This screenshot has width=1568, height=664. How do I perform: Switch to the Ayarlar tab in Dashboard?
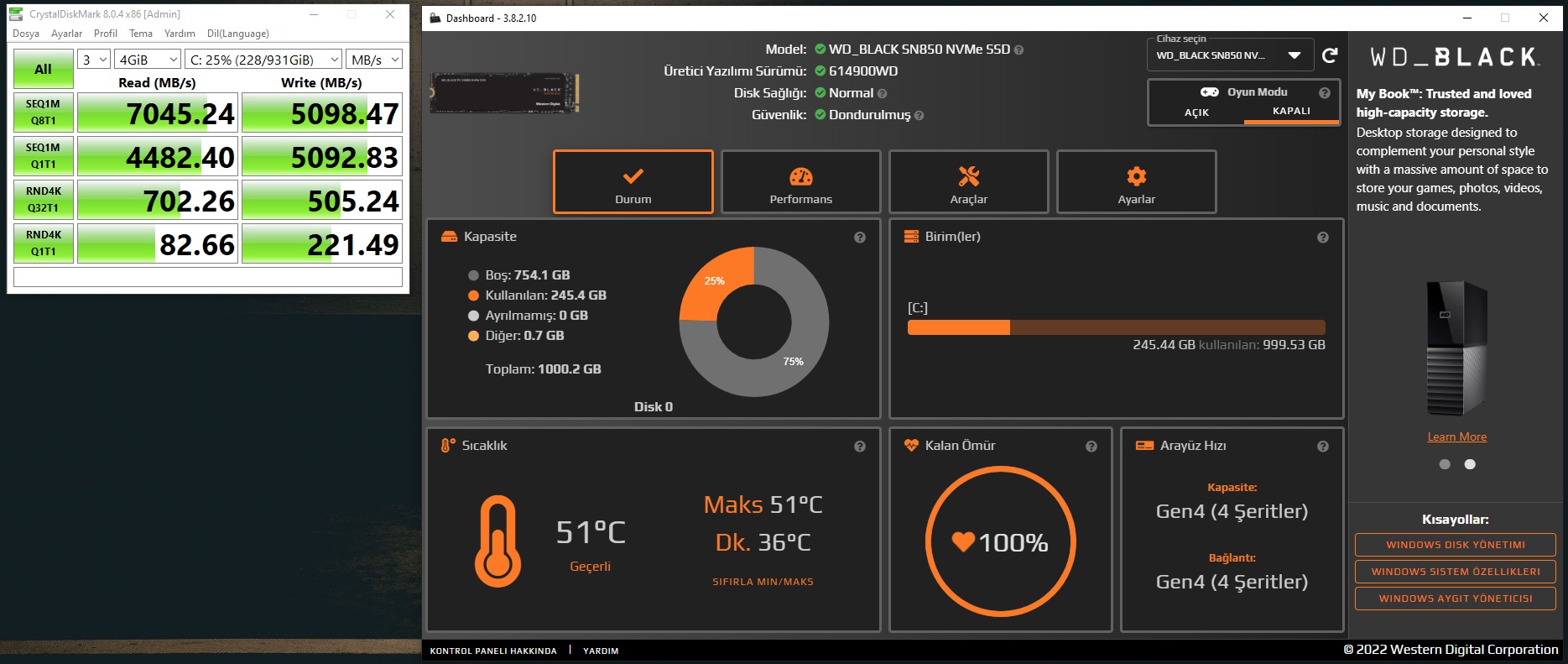(1137, 182)
